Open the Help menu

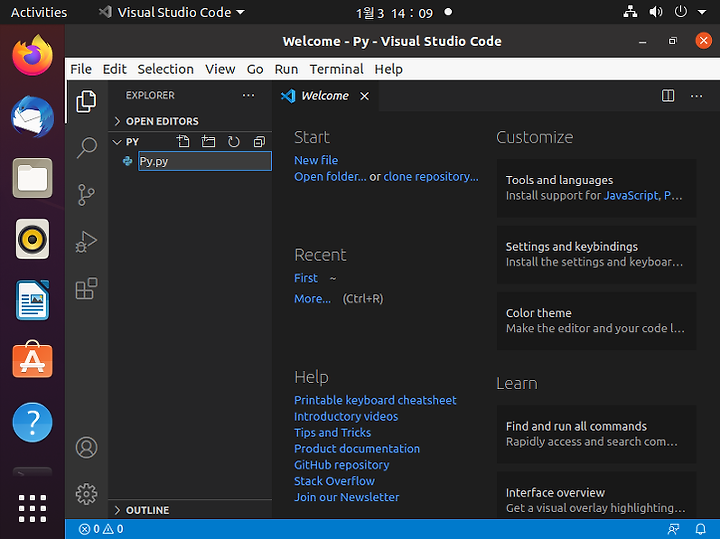[x=388, y=69]
